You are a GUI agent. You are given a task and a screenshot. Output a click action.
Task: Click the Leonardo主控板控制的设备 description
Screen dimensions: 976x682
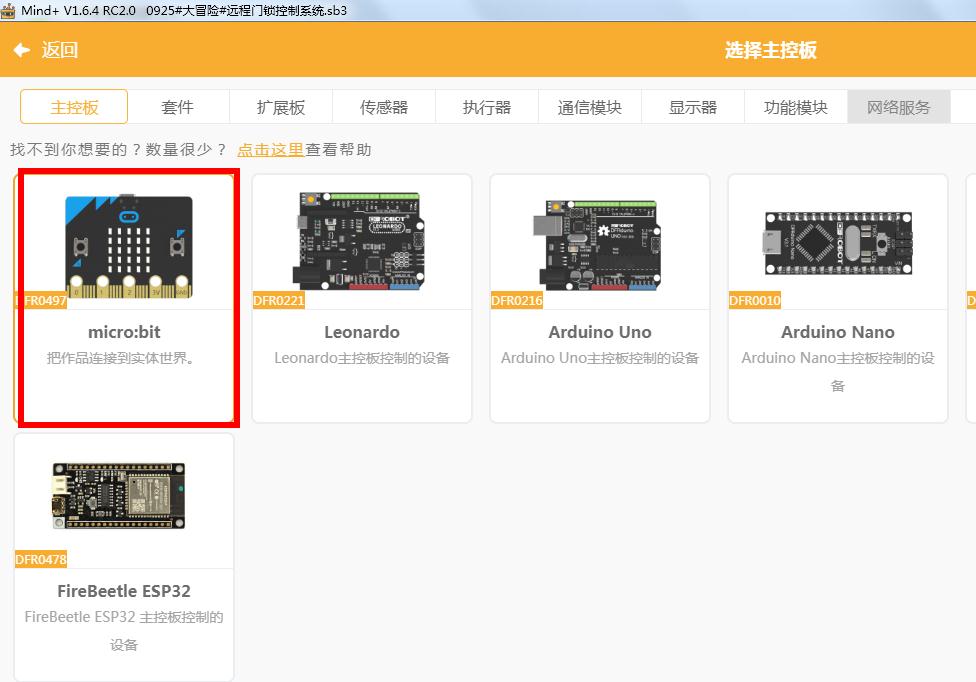362,358
